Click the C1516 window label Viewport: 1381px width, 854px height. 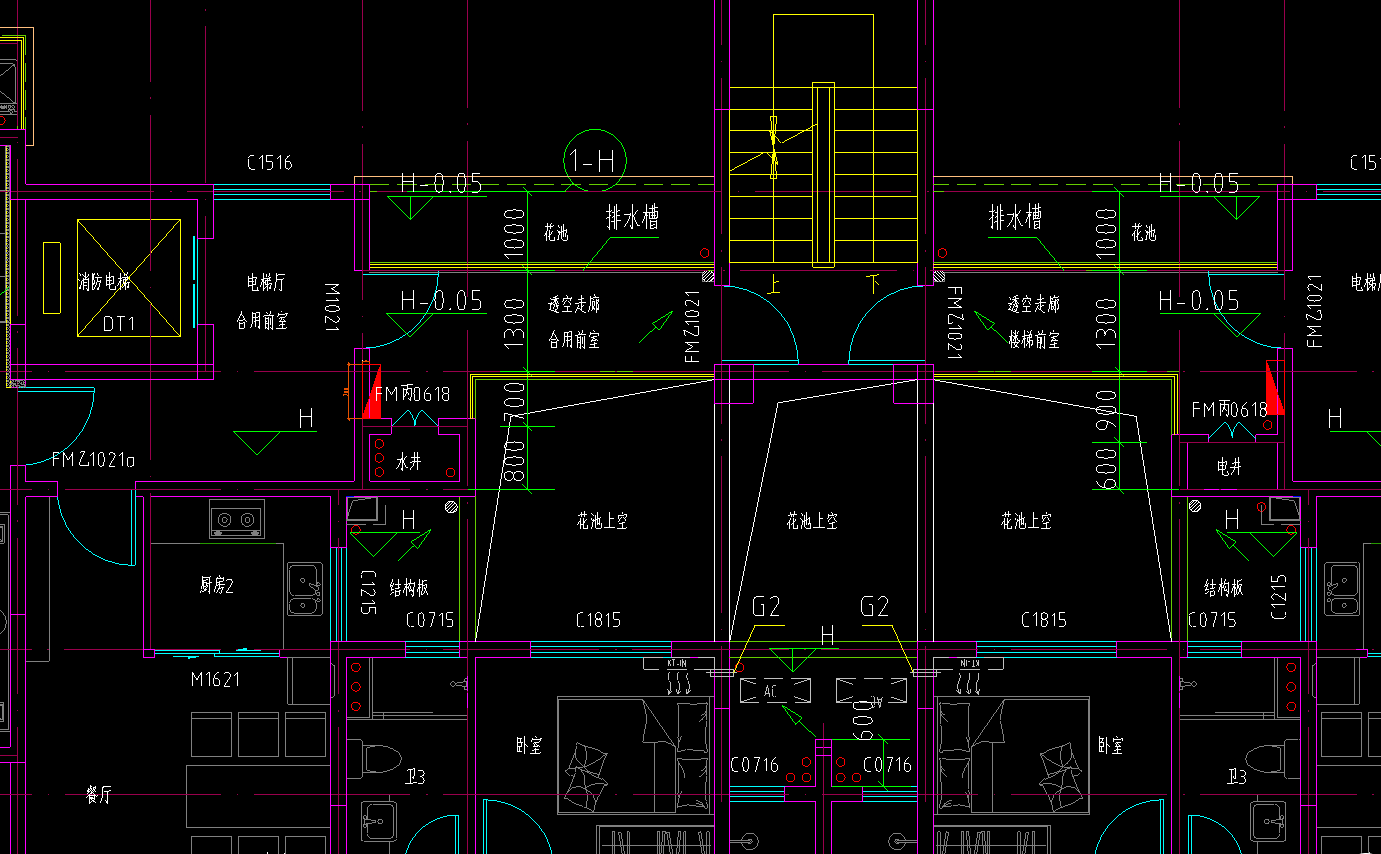[x=270, y=163]
